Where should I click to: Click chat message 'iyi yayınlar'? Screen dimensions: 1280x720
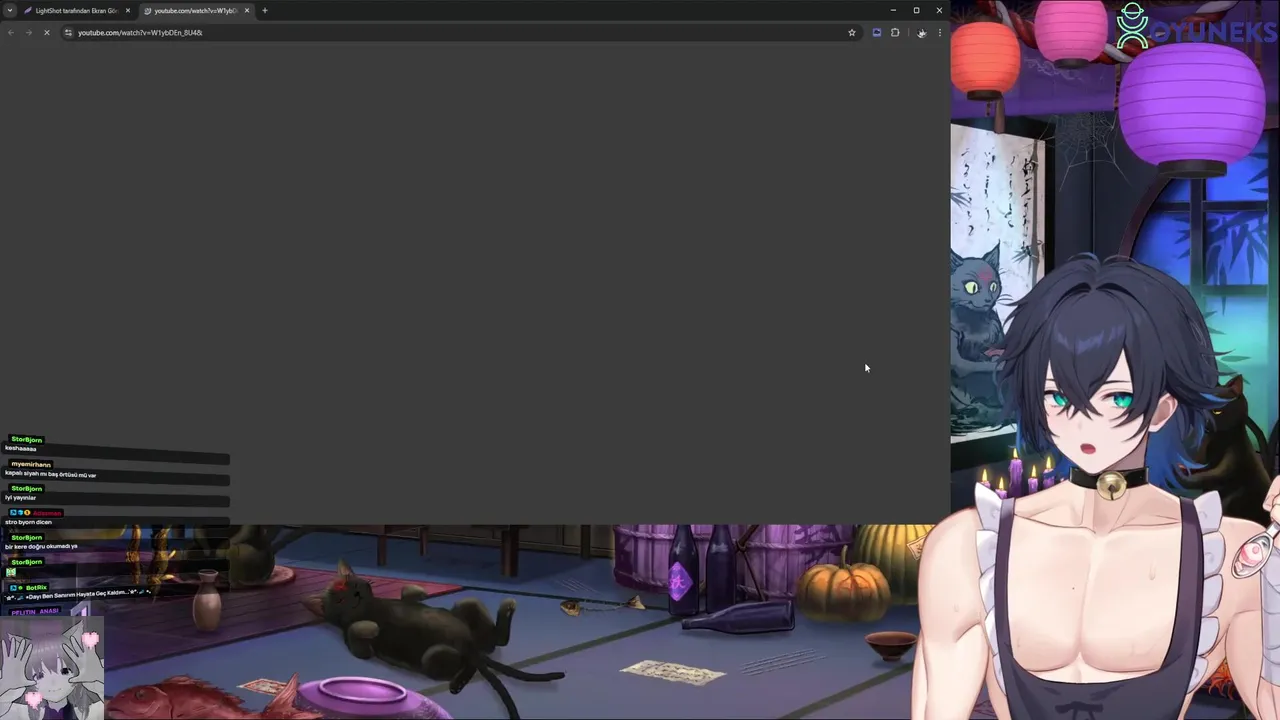[x=20, y=498]
